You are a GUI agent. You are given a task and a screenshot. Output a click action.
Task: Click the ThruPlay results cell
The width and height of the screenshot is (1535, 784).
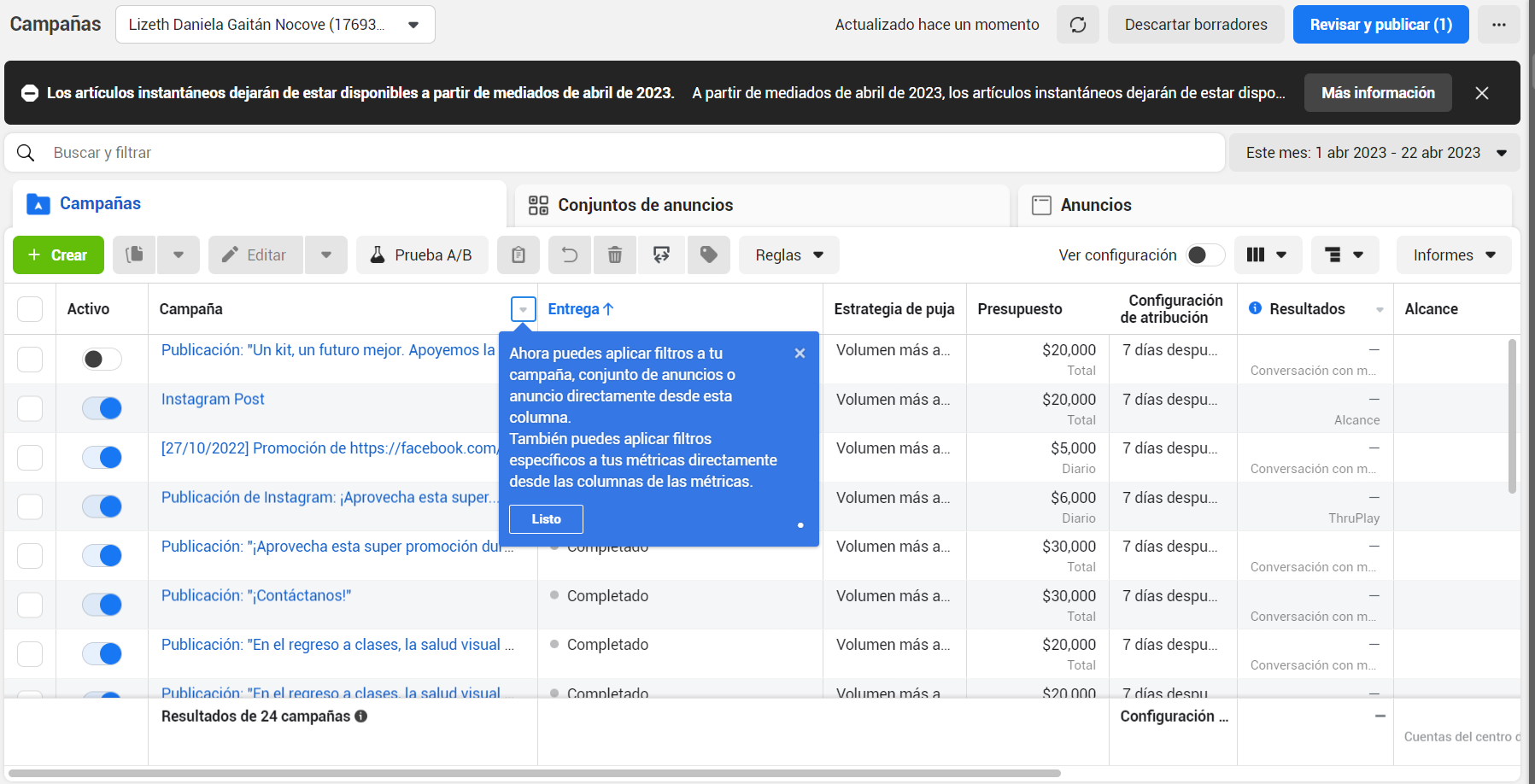1315,507
